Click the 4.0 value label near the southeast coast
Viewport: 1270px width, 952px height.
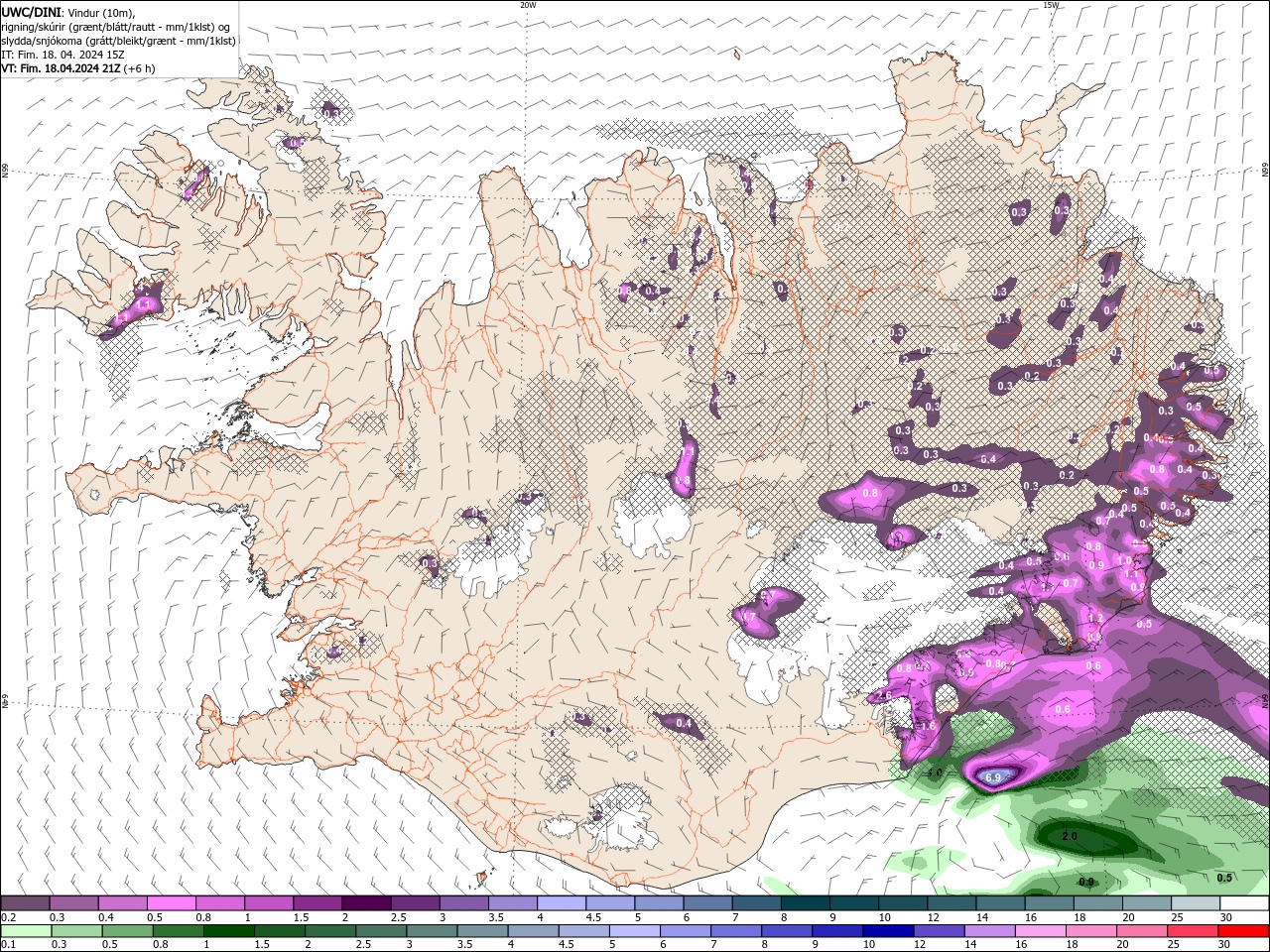point(935,772)
